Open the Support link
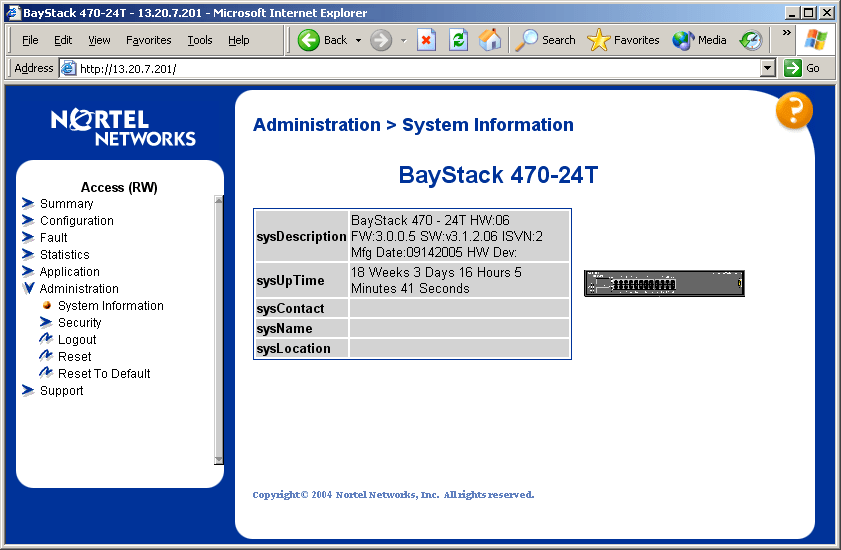The image size is (841, 550). 62,391
